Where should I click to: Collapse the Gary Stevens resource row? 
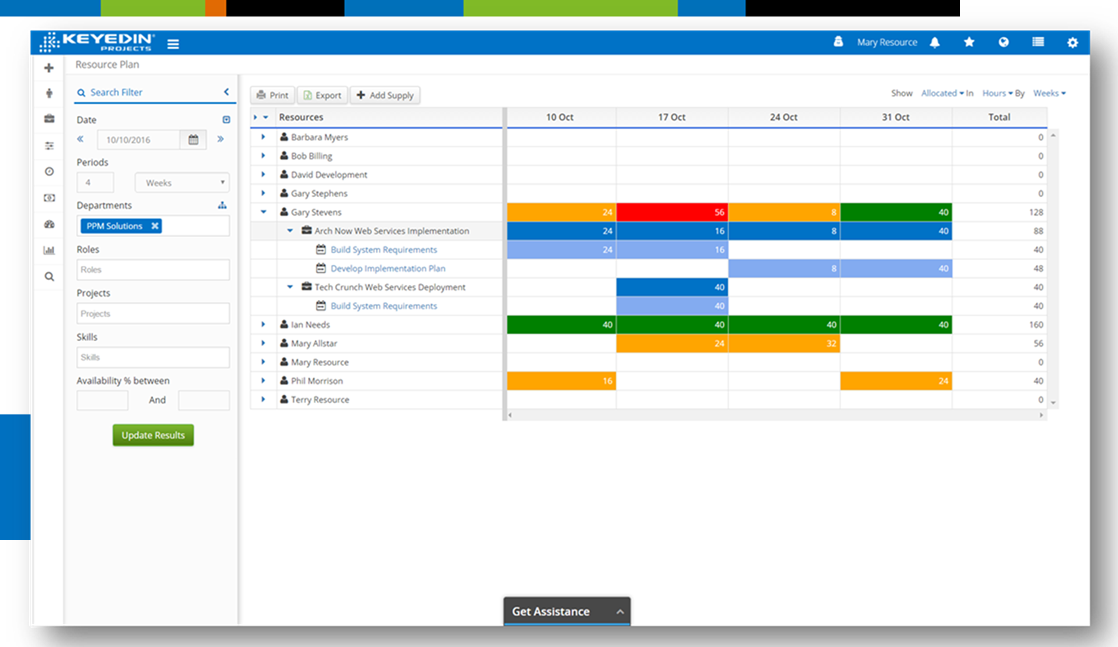click(x=263, y=212)
